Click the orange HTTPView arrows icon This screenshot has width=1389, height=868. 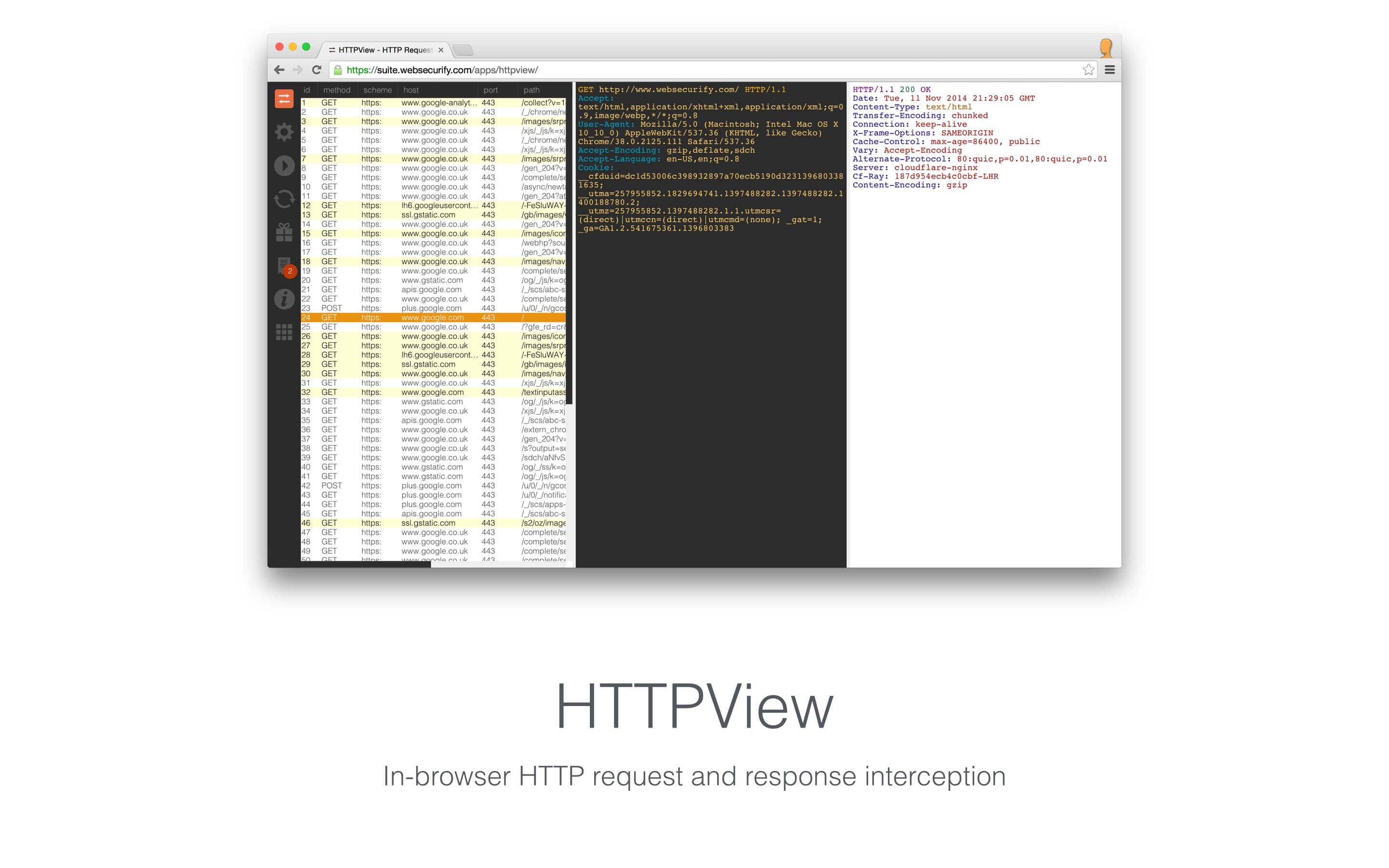tap(284, 99)
